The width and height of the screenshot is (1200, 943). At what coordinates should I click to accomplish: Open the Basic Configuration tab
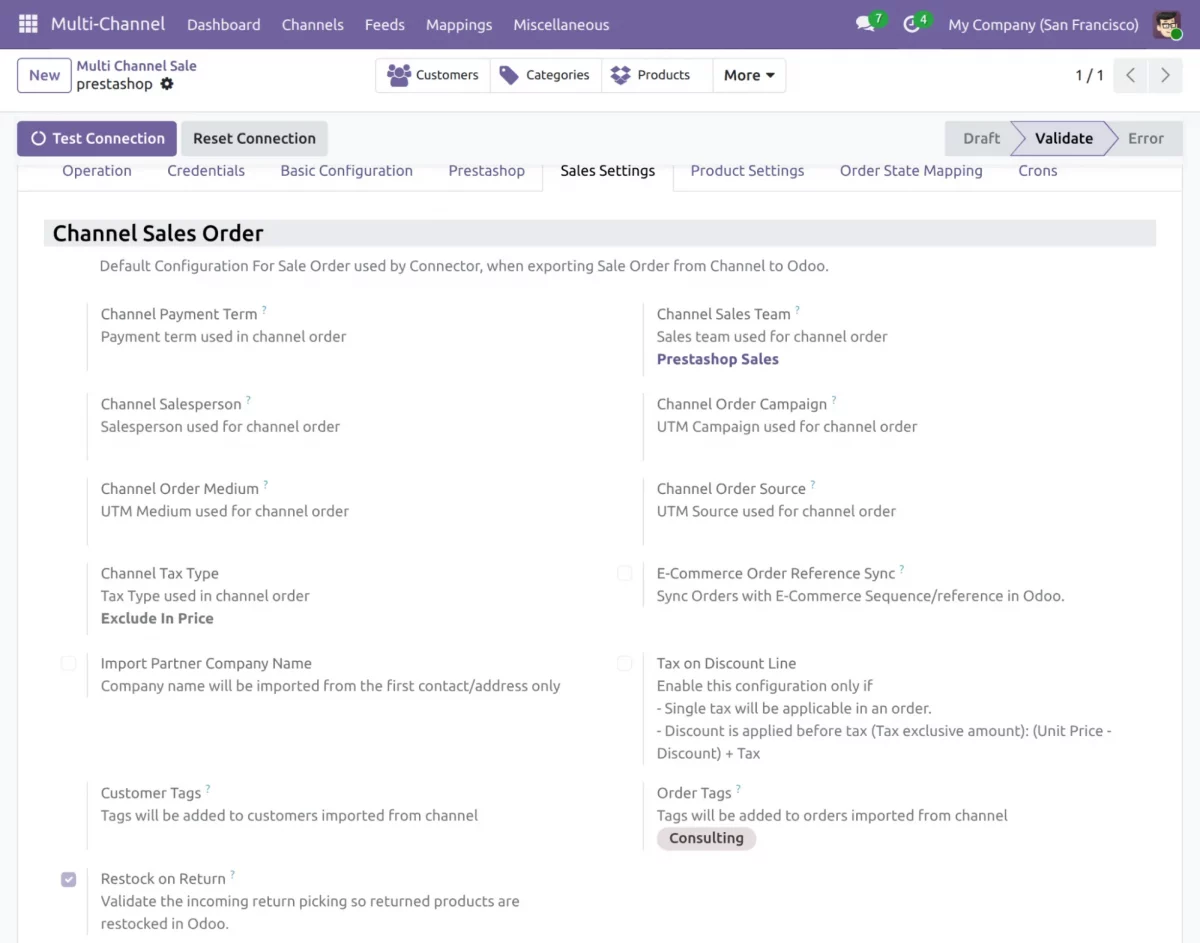pos(346,171)
